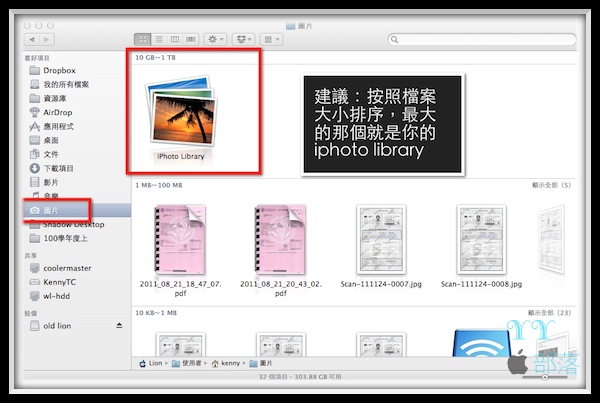
Task: Go forward using the forward arrow
Action: click(x=47, y=39)
